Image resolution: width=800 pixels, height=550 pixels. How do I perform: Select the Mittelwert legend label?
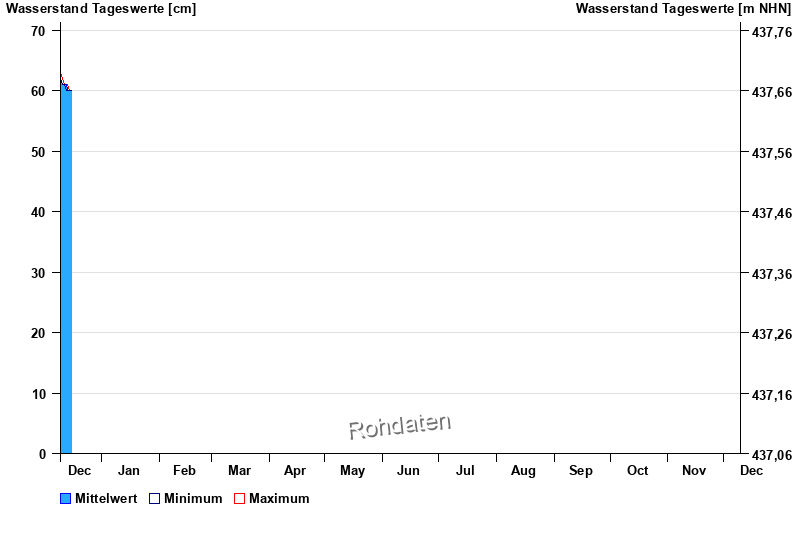click(106, 498)
